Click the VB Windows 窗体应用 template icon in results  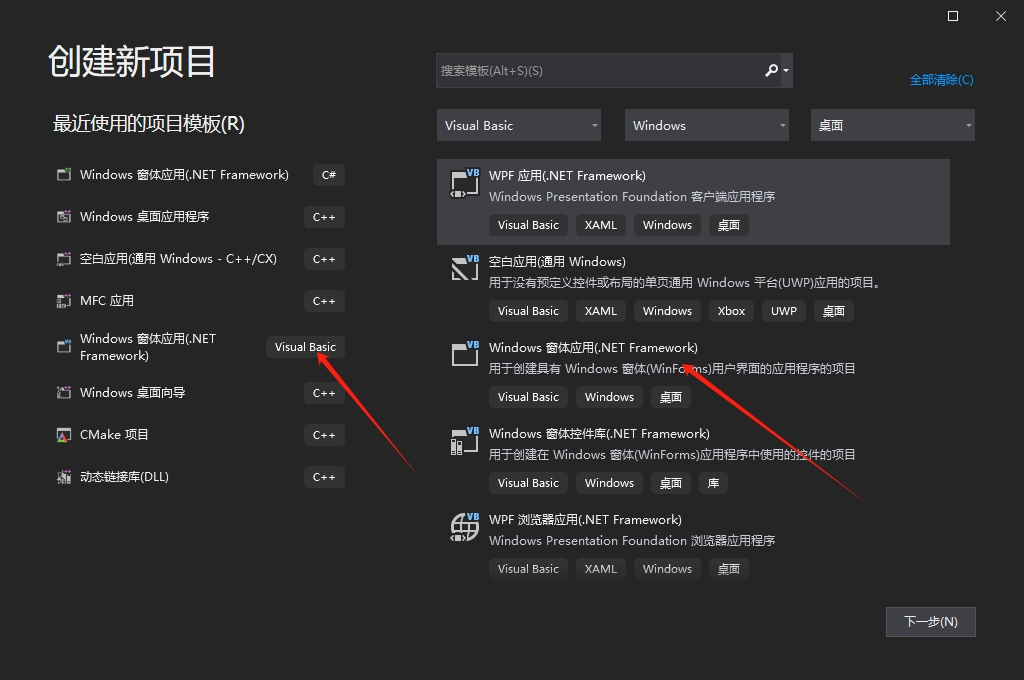point(465,353)
